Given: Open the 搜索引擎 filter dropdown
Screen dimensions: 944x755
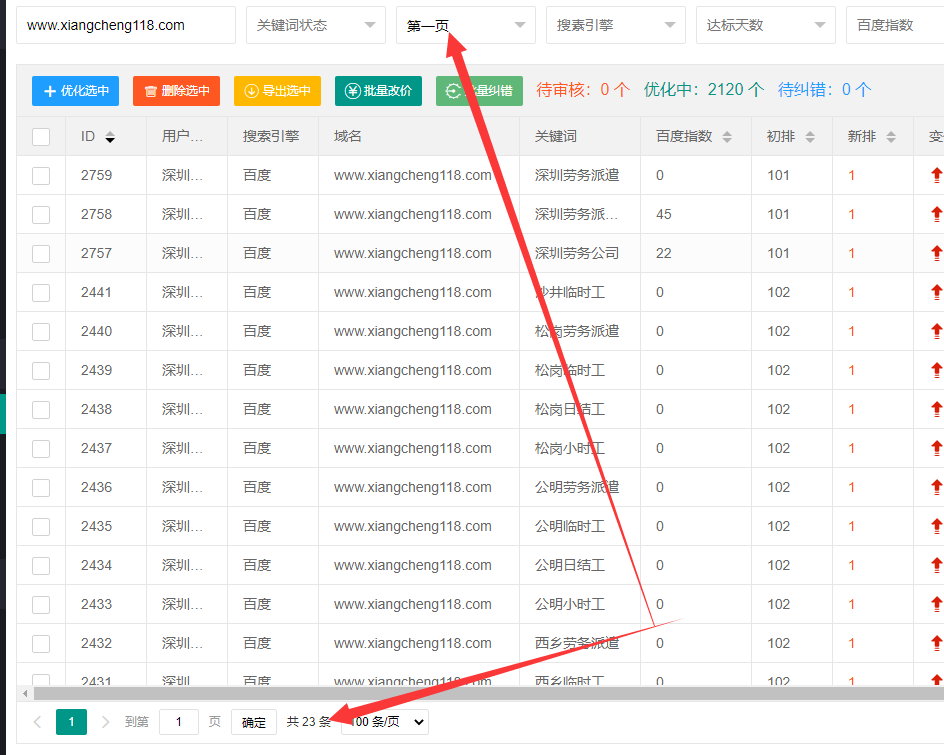Looking at the screenshot, I should [x=615, y=25].
